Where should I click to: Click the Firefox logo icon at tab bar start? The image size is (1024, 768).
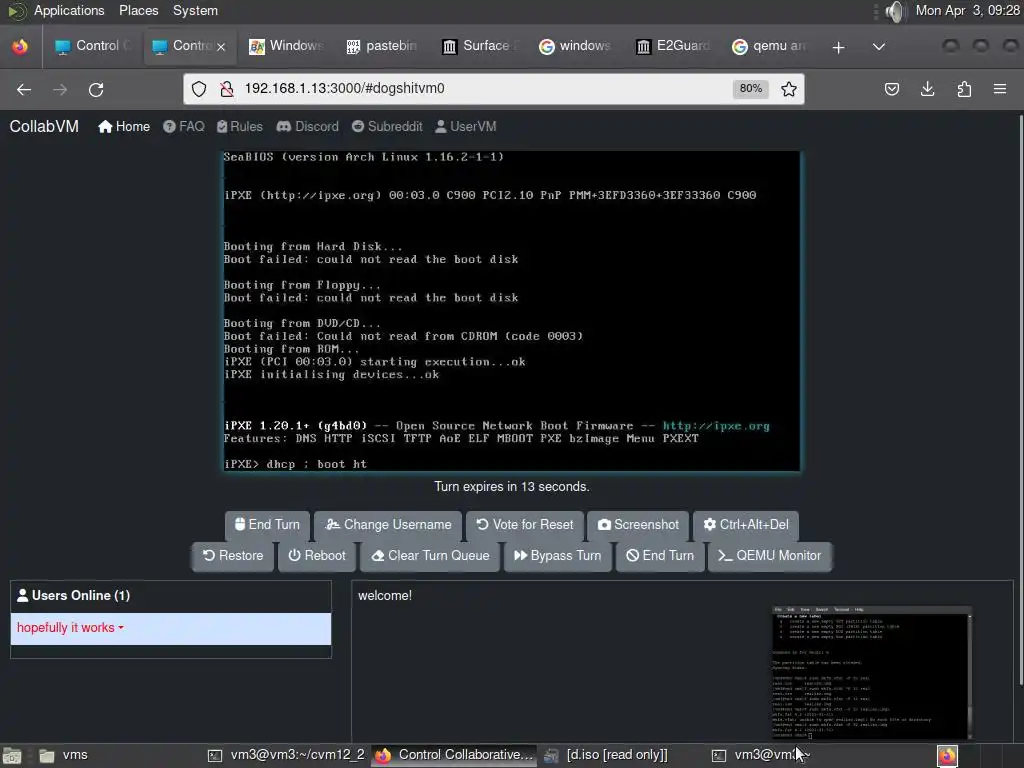(20, 46)
